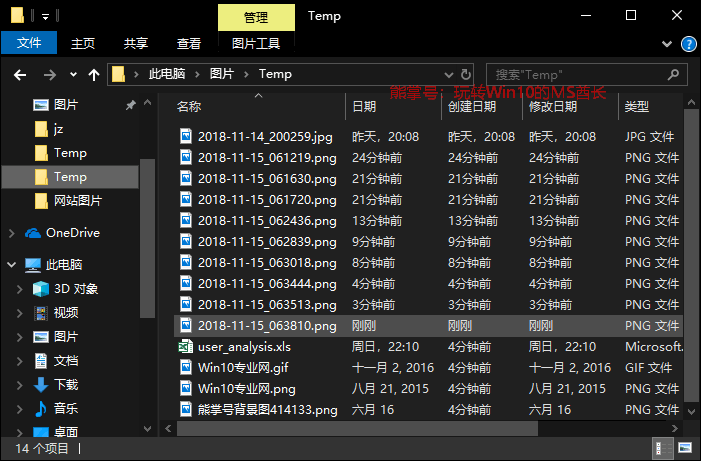Select file 2018-11-15_063018.png
This screenshot has height=461, width=701.
267,262
